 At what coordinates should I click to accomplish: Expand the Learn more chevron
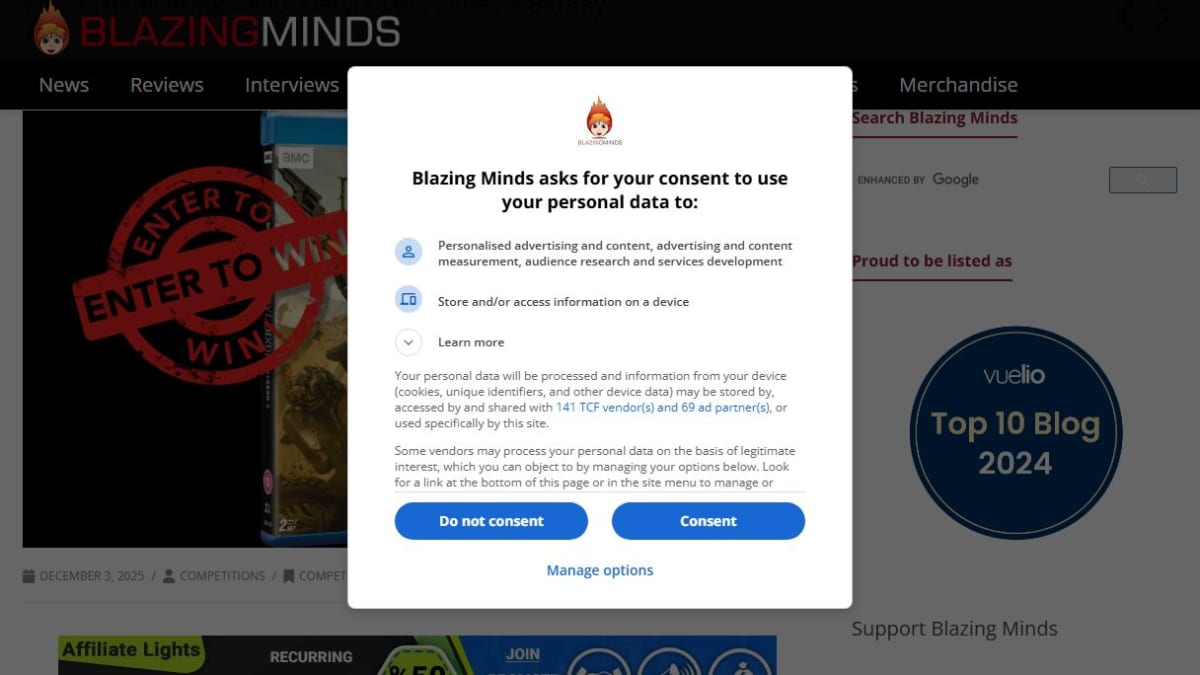coord(408,342)
